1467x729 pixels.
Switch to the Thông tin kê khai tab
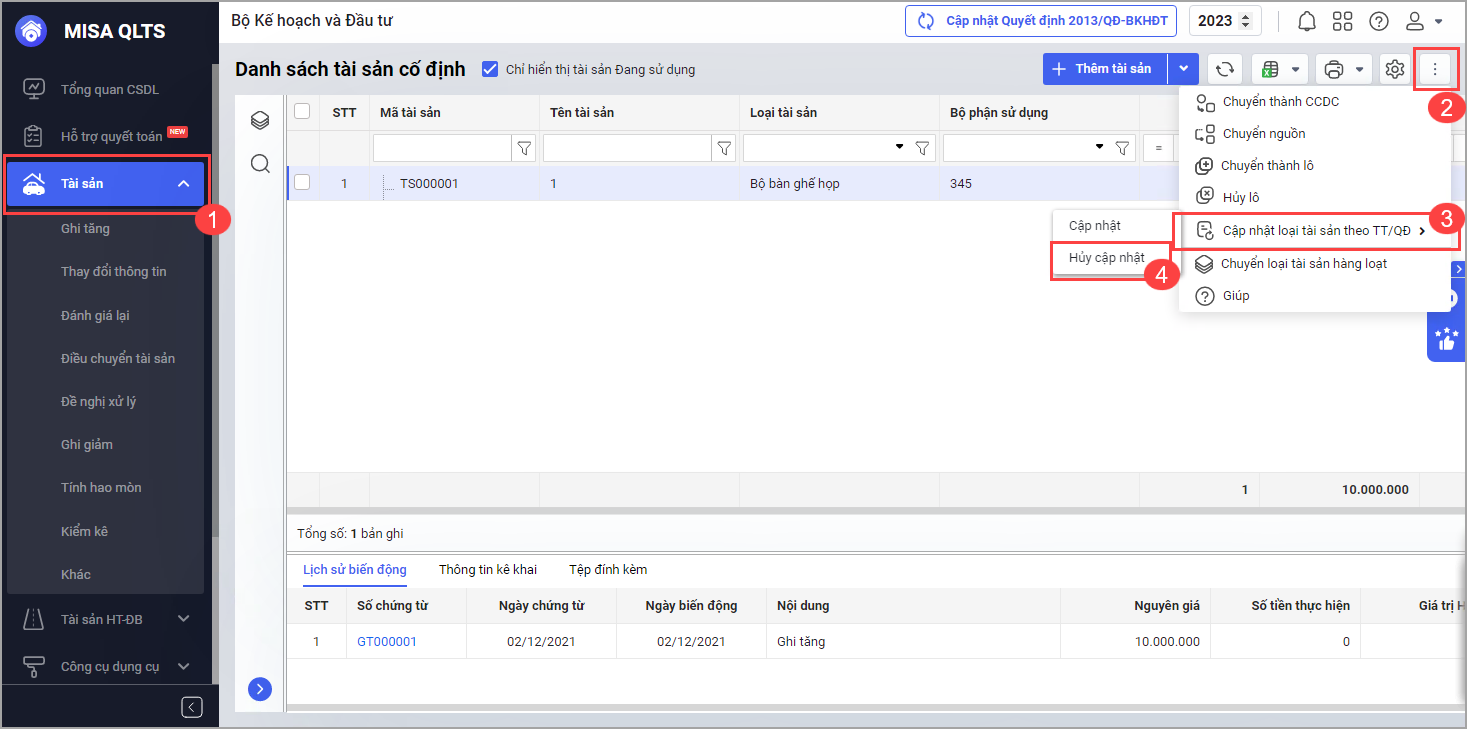pyautogui.click(x=487, y=570)
